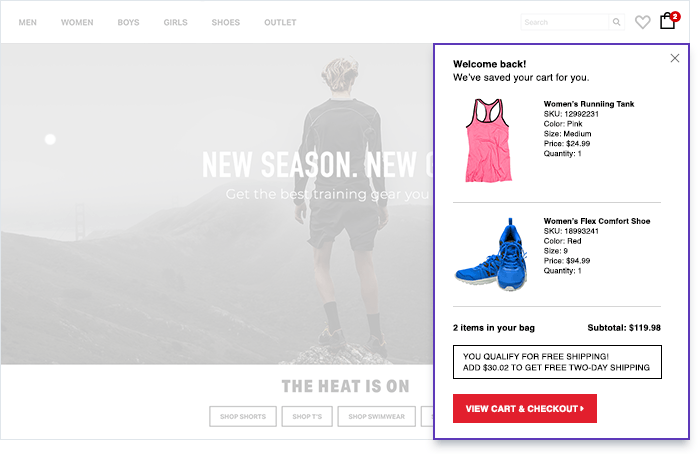
Task: Select the blue comfort shoe thumbnail
Action: (x=491, y=255)
